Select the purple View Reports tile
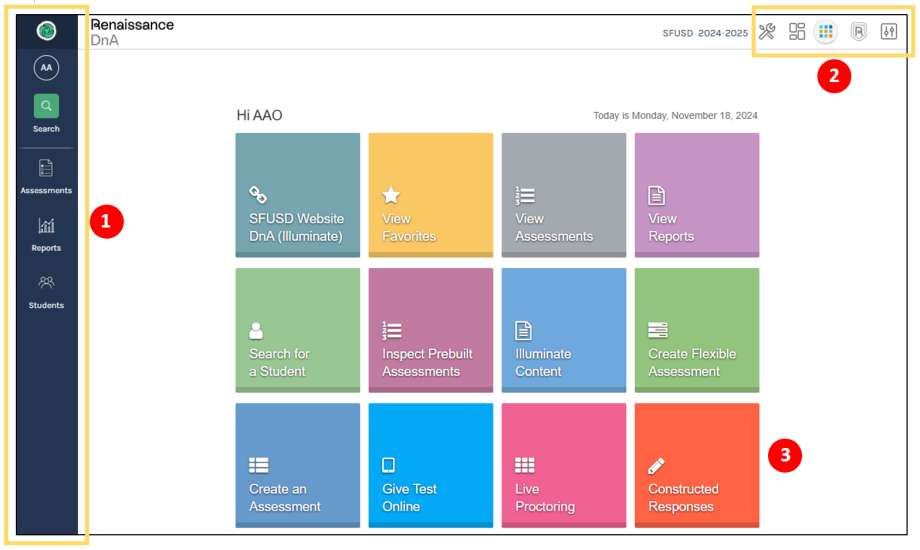The image size is (920, 550). pyautogui.click(x=696, y=195)
